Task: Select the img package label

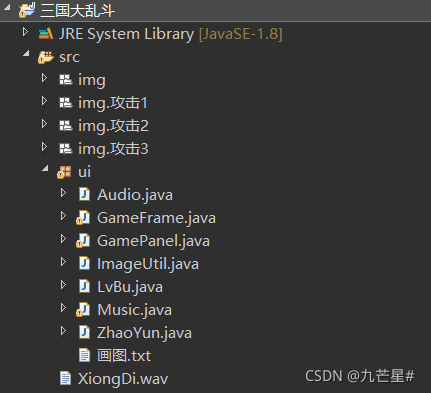Action: (92, 81)
